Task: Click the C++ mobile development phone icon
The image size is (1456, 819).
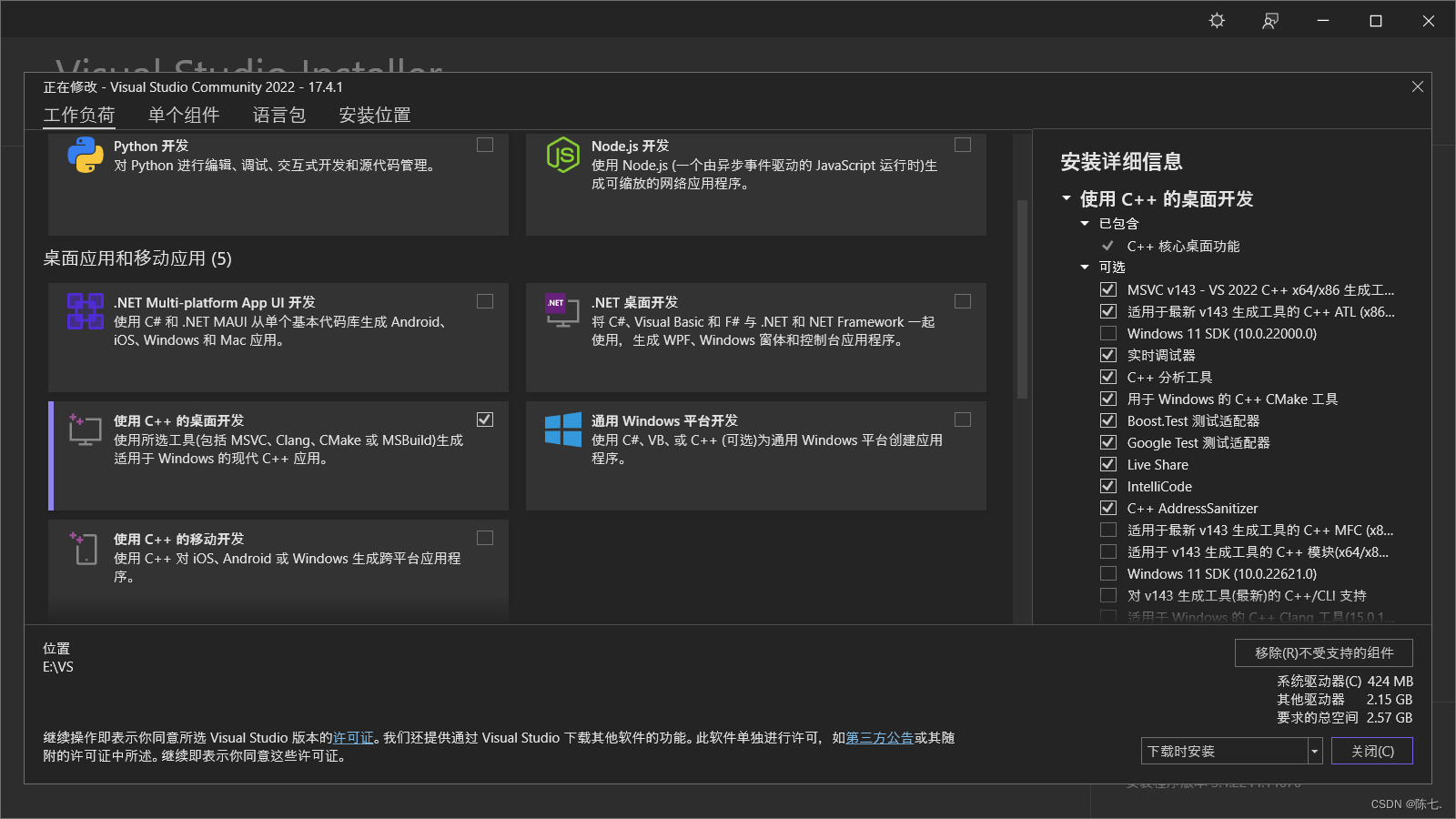Action: coord(86,548)
